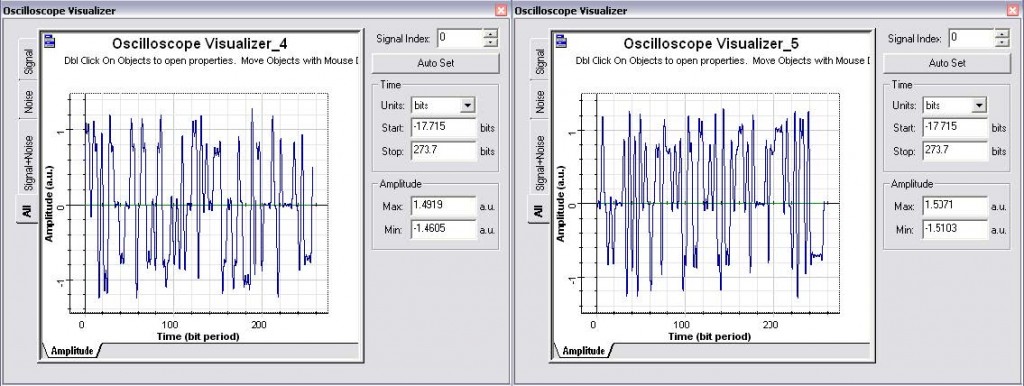1024x386 pixels.
Task: Close the right Oscilloscope Visualizer window
Action: pos(1013,10)
